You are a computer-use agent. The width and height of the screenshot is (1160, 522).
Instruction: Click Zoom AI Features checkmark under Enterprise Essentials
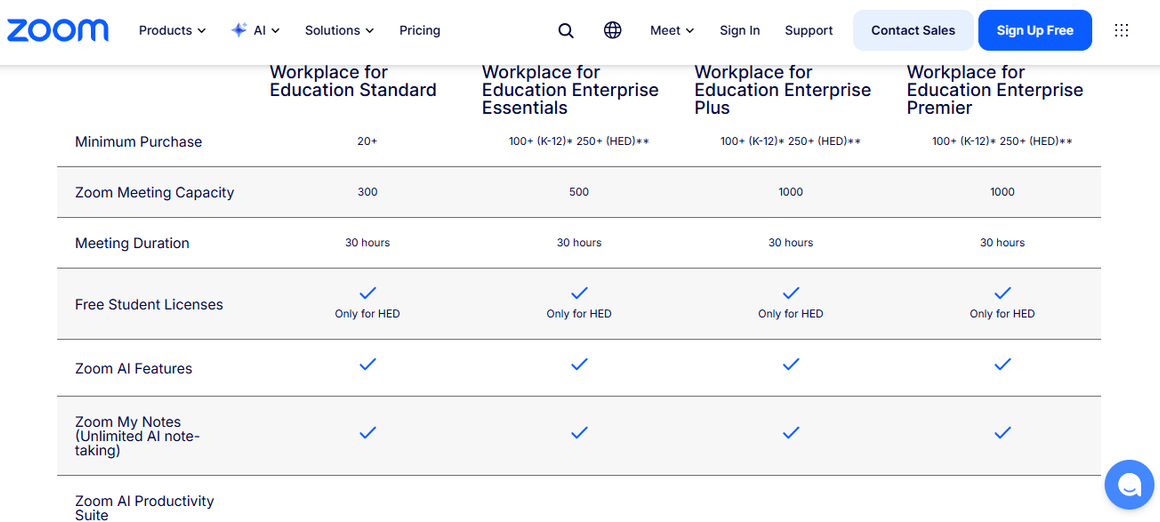(579, 364)
